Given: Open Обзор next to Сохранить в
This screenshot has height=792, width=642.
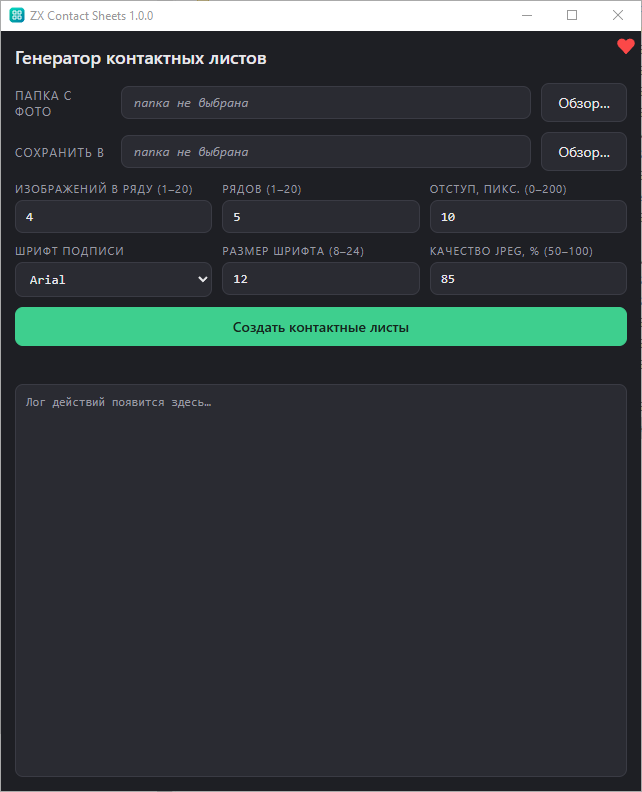Looking at the screenshot, I should pyautogui.click(x=583, y=152).
